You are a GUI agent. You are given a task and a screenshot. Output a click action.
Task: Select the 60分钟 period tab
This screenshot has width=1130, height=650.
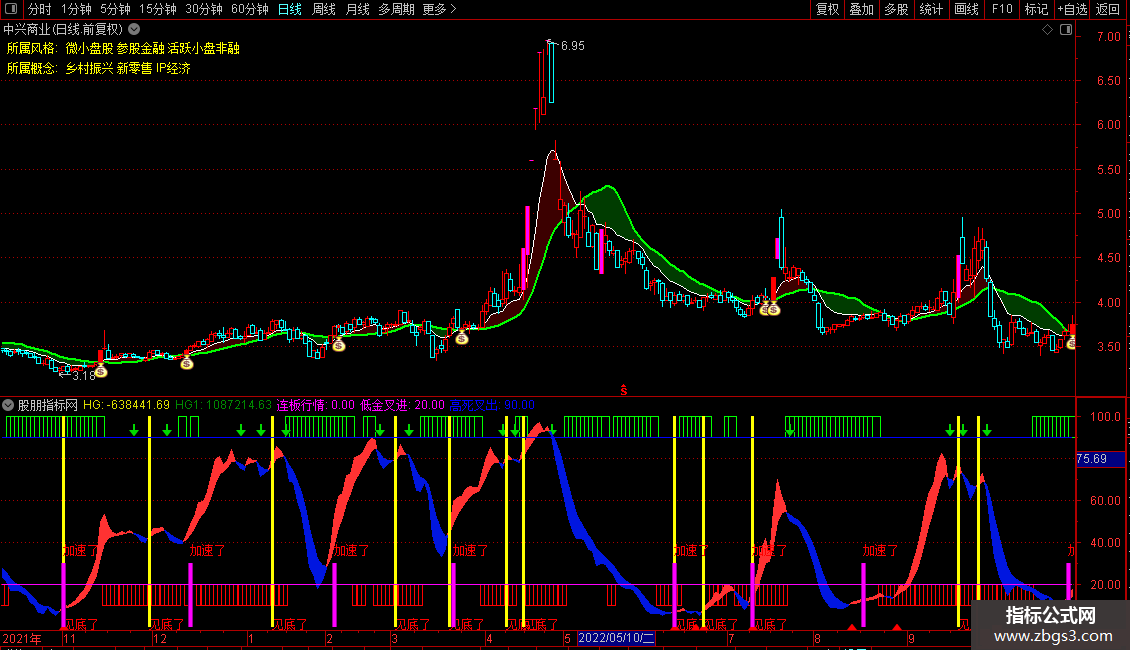[x=249, y=9]
